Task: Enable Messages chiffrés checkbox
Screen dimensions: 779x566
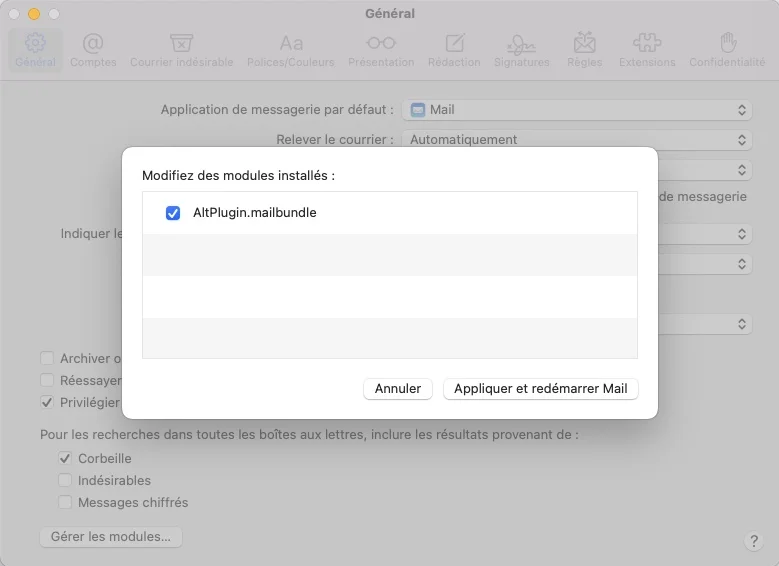Action: pyautogui.click(x=65, y=502)
